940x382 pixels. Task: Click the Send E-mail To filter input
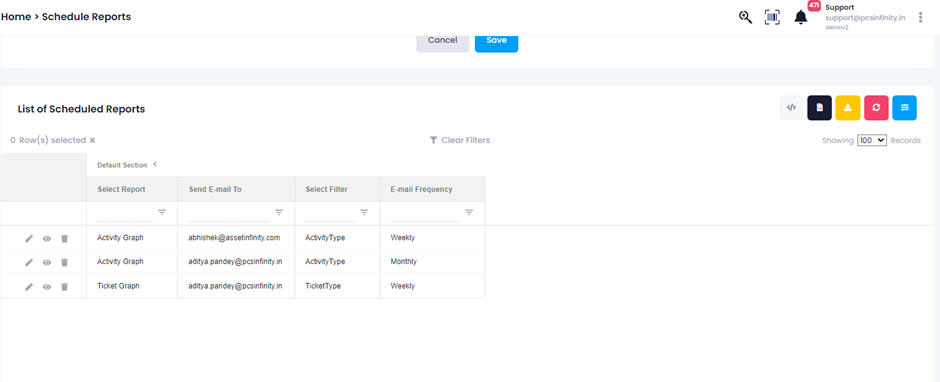[x=228, y=213]
